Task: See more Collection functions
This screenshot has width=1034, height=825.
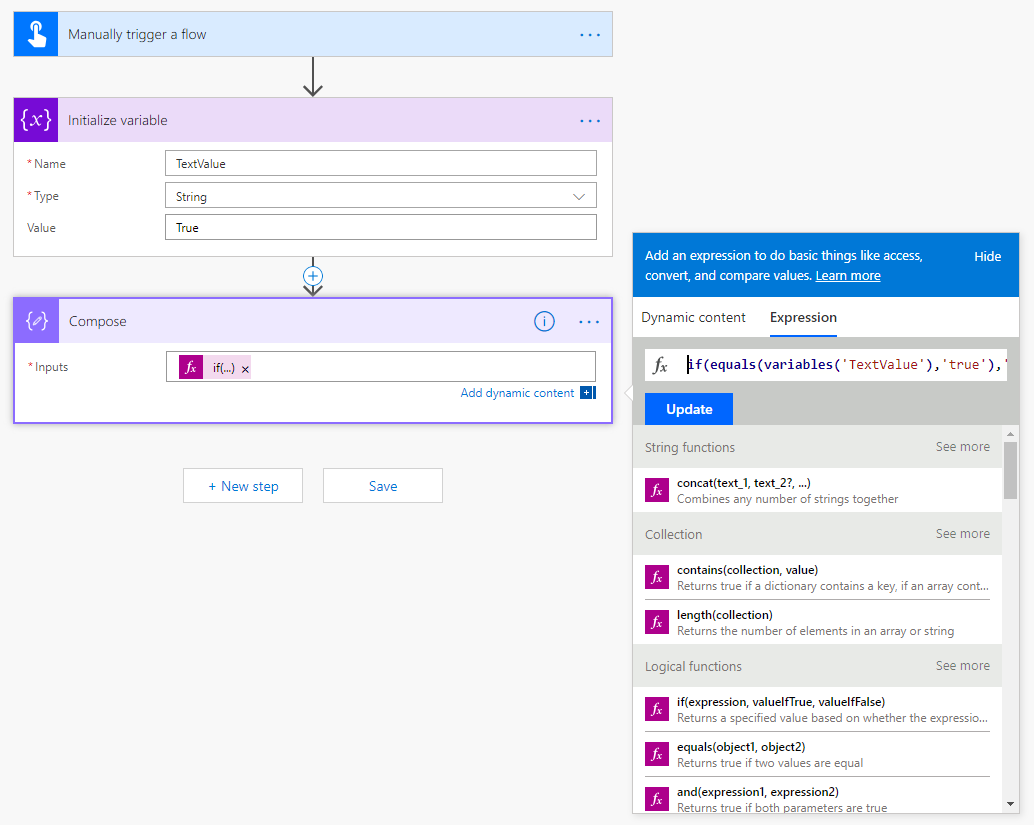Action: point(962,534)
